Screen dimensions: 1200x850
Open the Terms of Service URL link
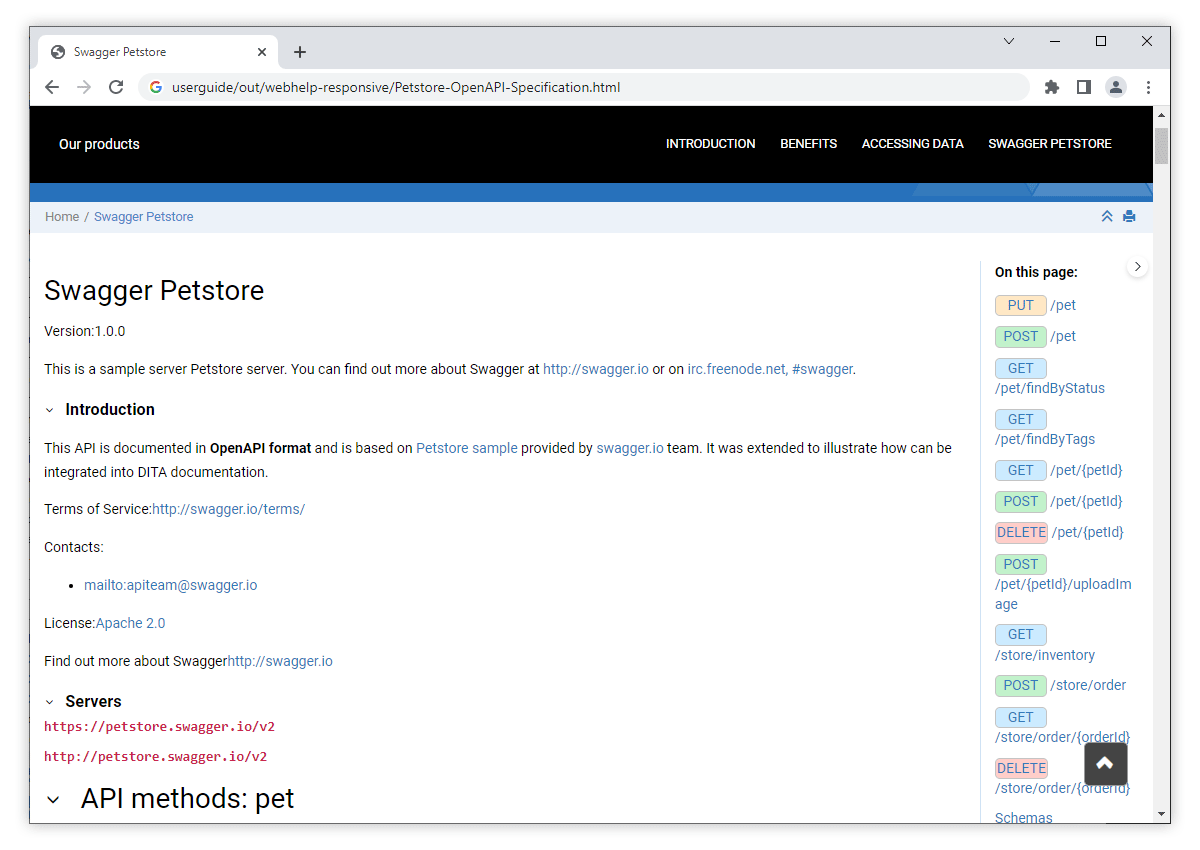tap(228, 509)
